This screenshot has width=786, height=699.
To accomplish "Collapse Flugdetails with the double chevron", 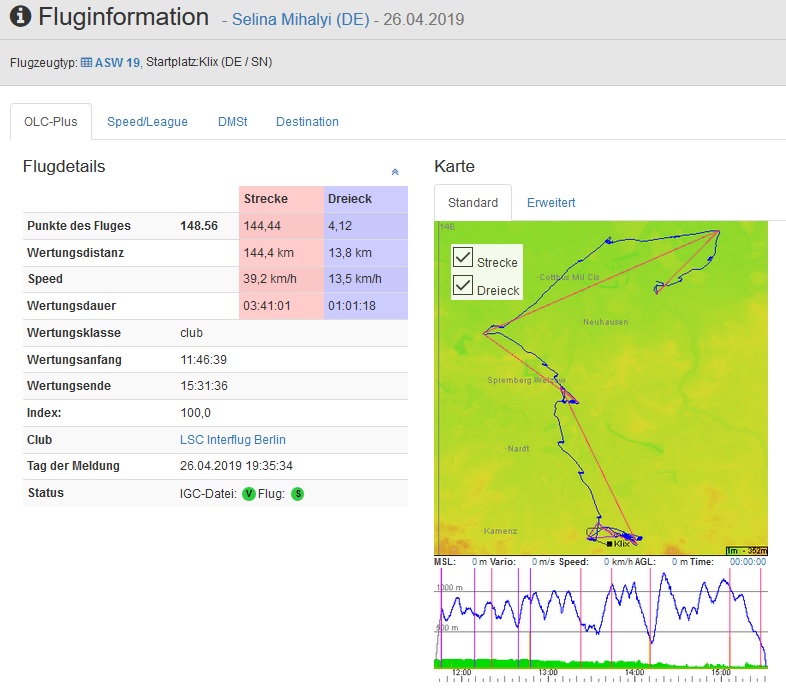I will pyautogui.click(x=395, y=172).
